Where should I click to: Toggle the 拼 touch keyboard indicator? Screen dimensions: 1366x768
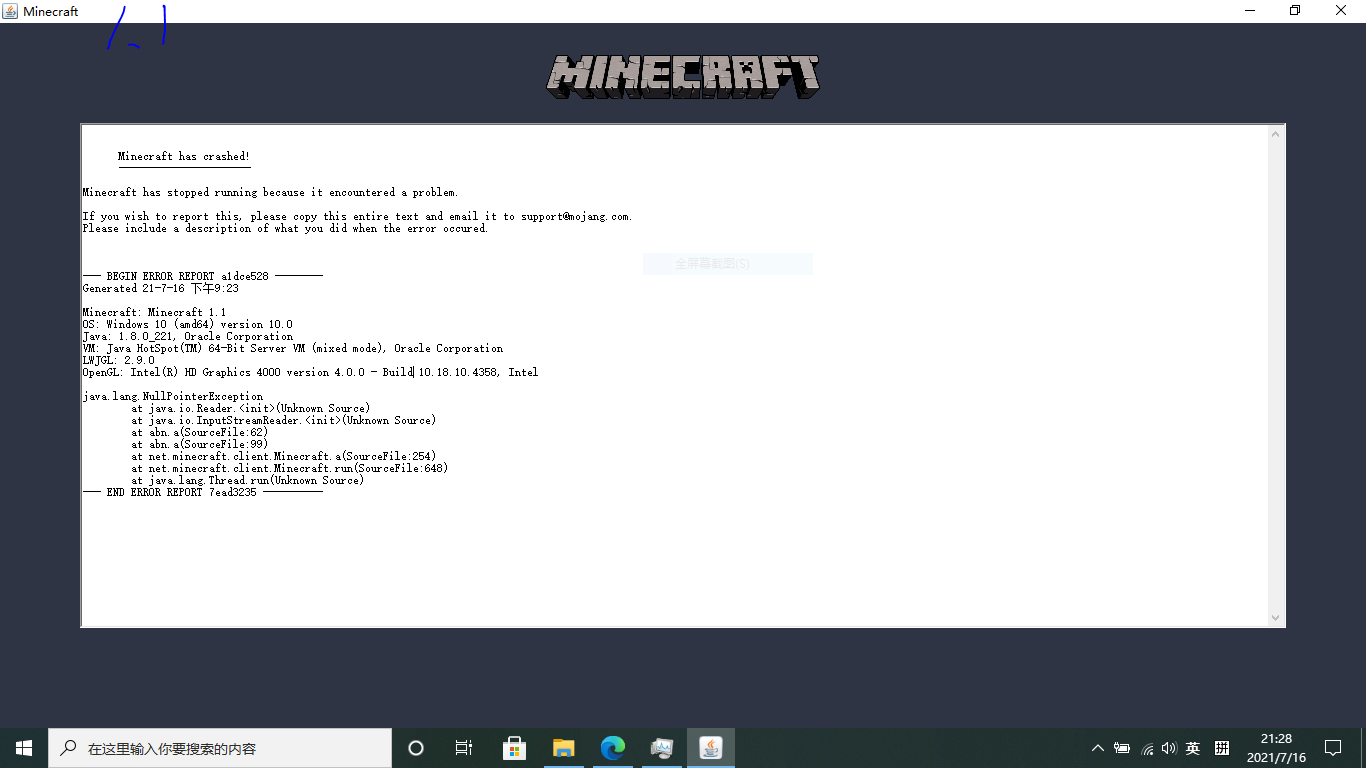(x=1221, y=747)
